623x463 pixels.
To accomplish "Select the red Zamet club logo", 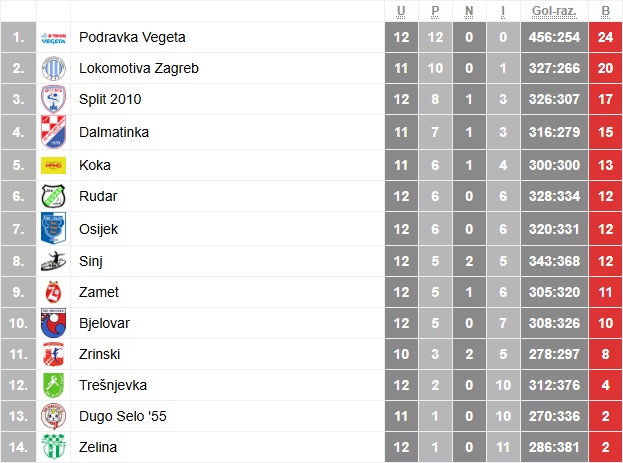I will coord(53,293).
